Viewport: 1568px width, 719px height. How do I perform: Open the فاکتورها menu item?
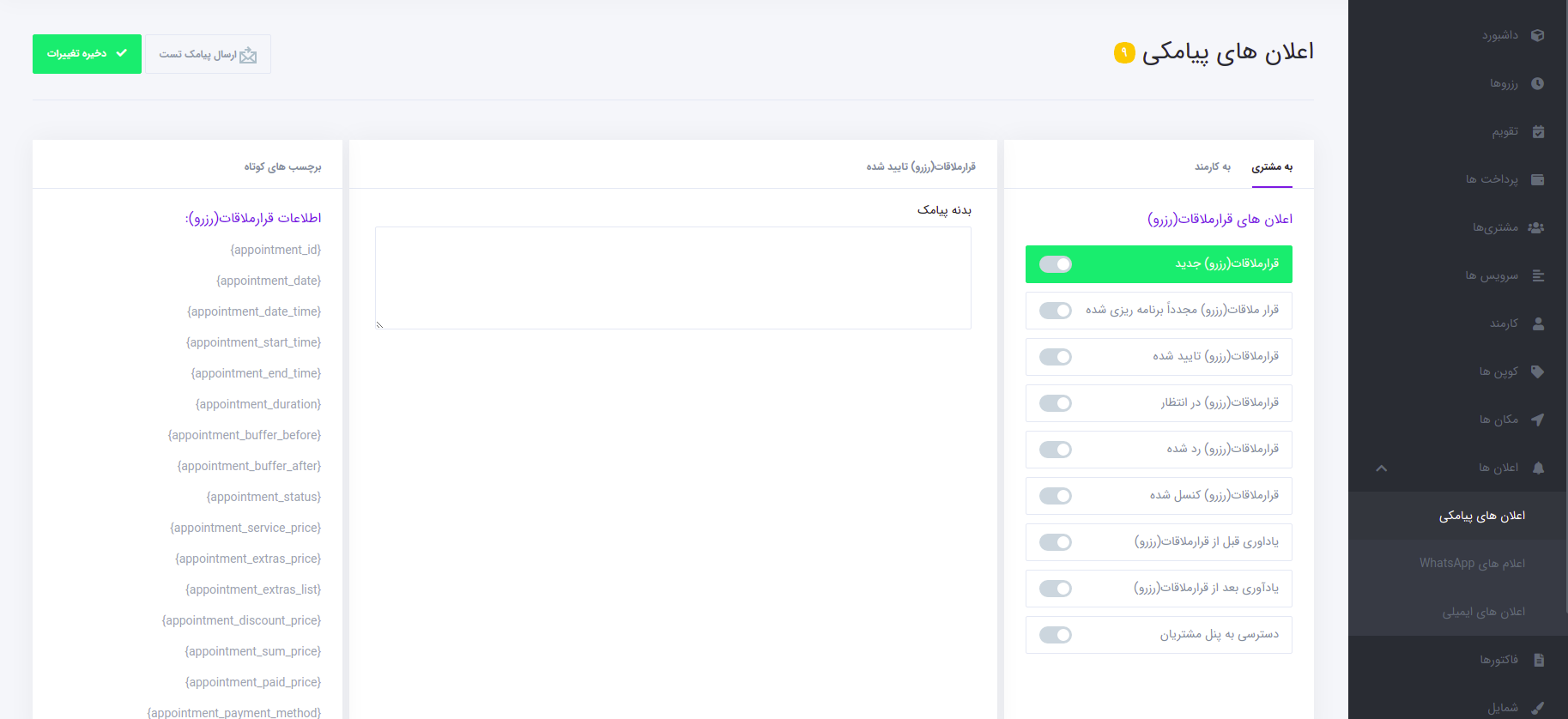1457,660
